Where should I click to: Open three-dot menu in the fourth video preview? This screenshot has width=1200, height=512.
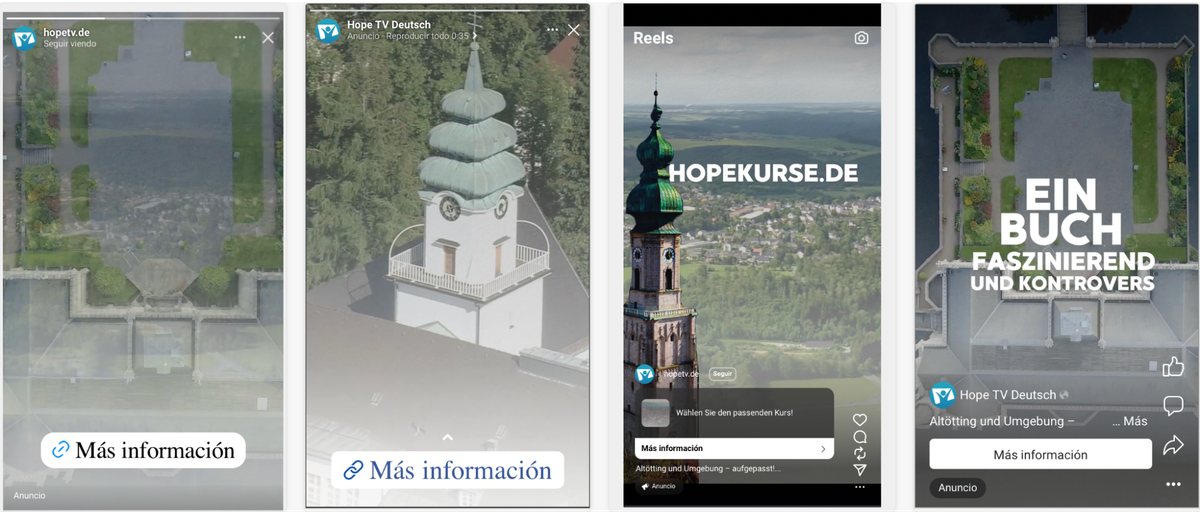pyautogui.click(x=1173, y=485)
